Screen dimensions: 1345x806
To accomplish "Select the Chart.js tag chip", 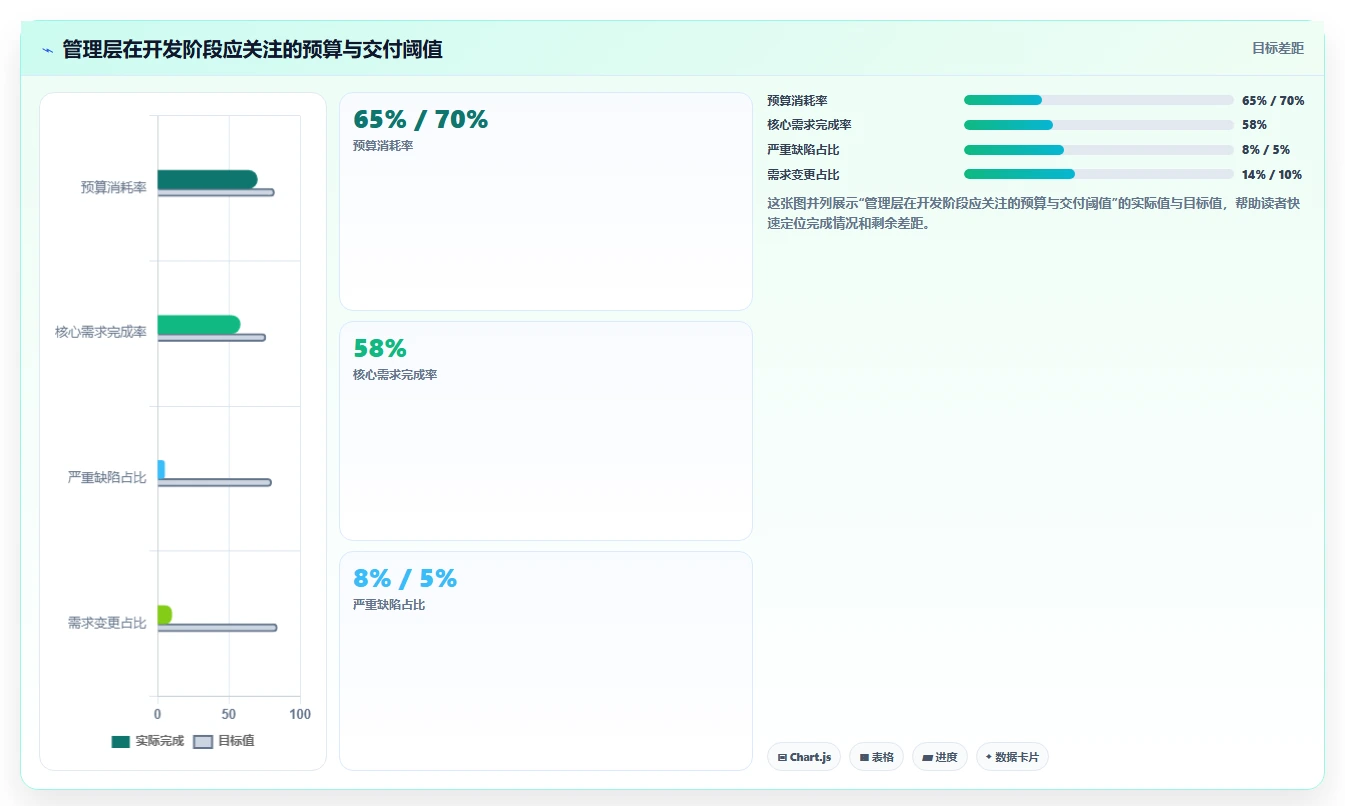I will [804, 757].
